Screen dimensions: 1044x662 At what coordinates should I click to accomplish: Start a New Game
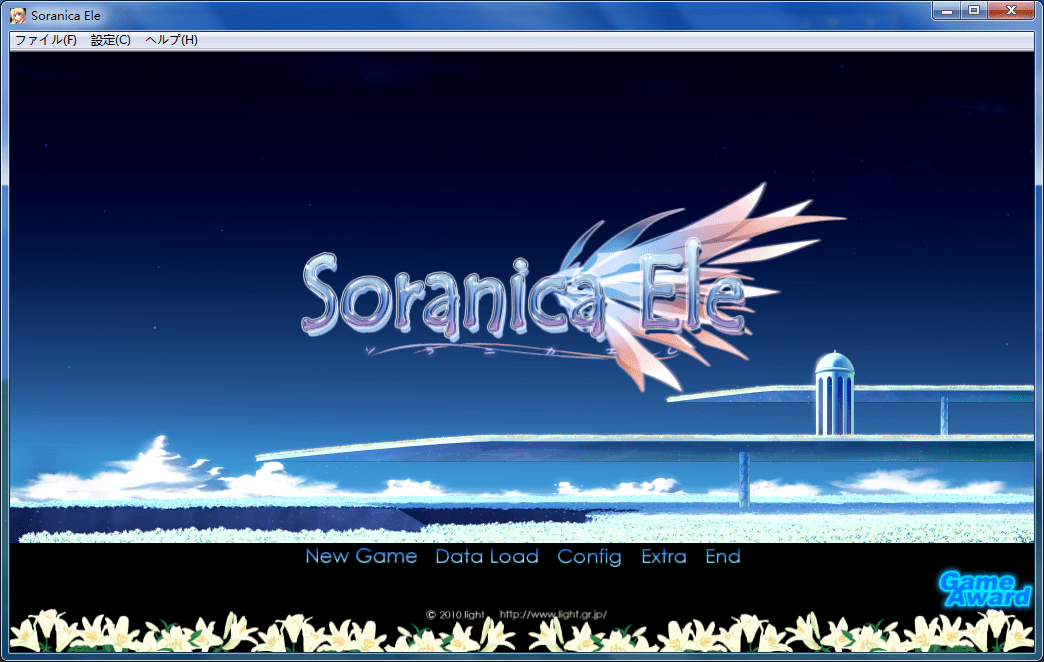click(361, 557)
